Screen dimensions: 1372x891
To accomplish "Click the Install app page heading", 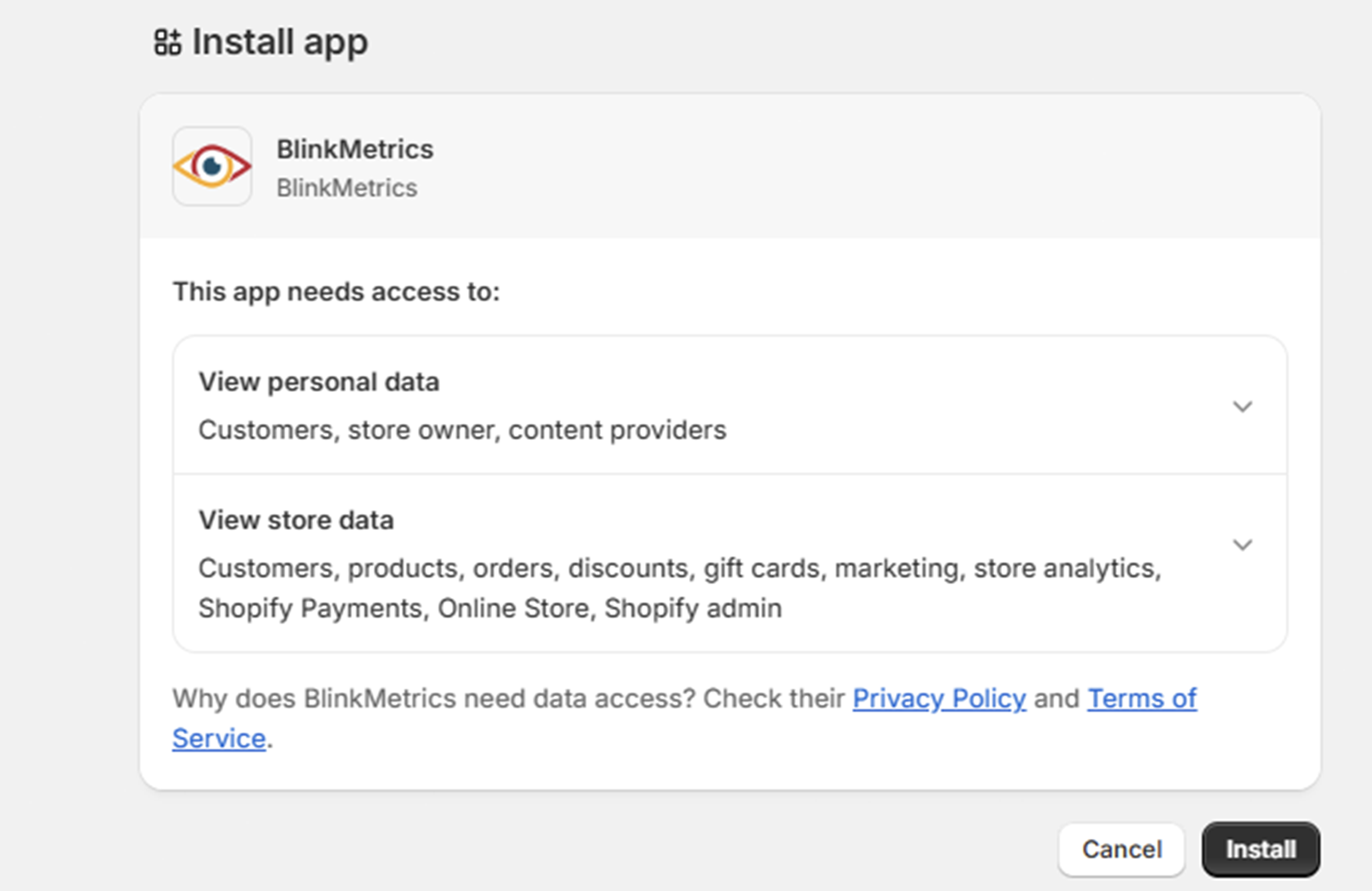I will pyautogui.click(x=280, y=42).
